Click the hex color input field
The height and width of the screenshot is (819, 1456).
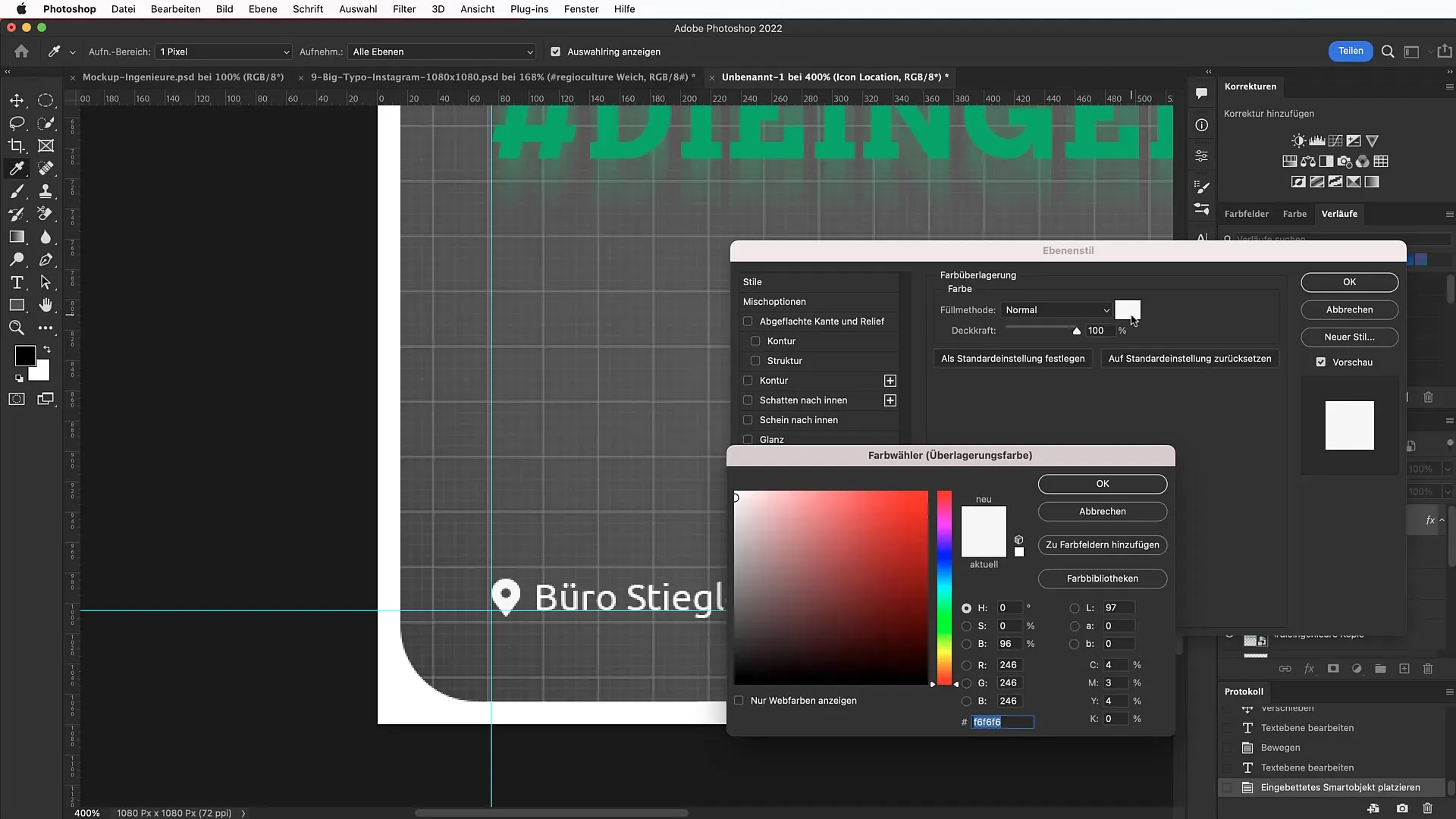pos(1003,723)
